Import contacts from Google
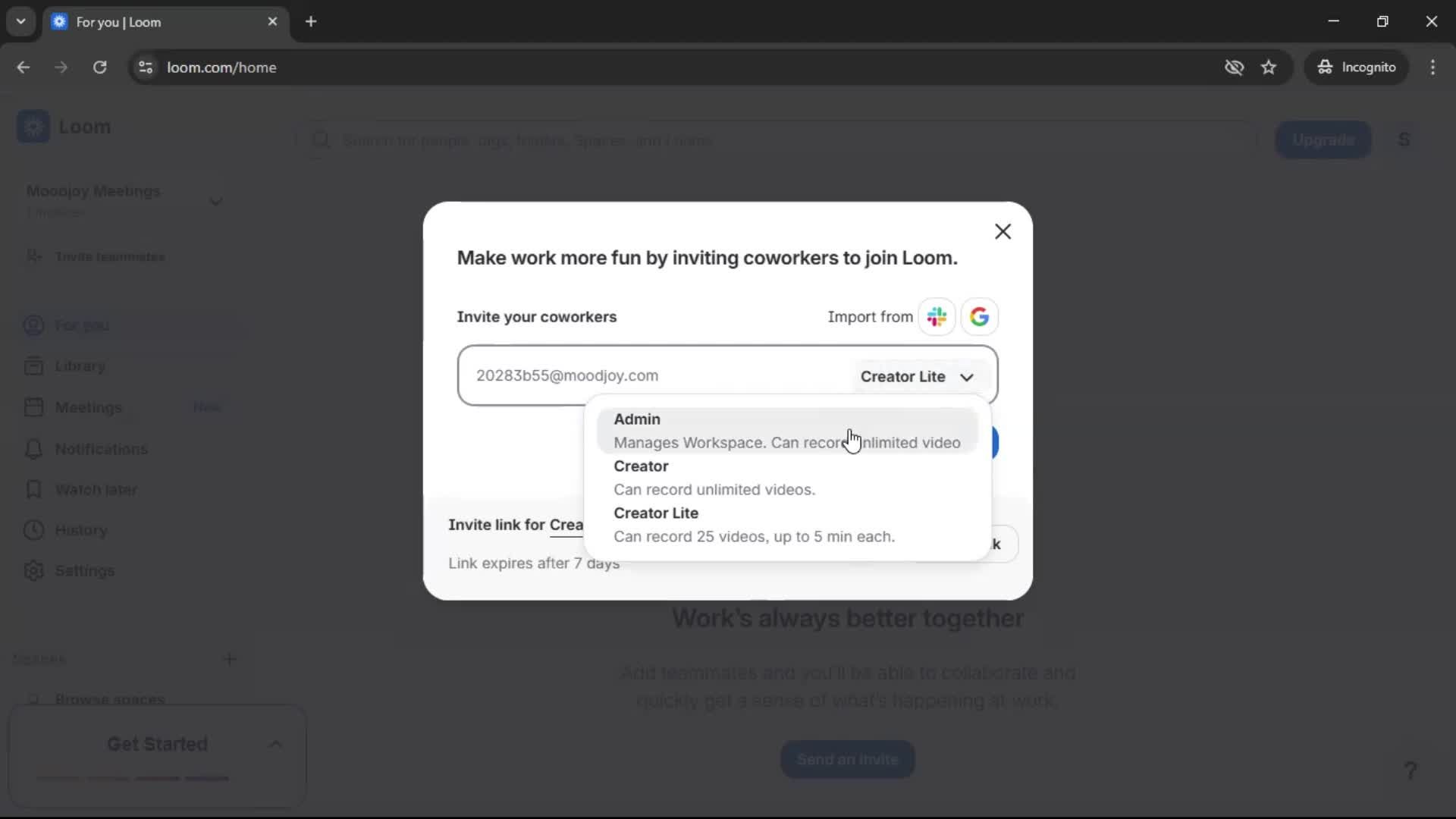 pyautogui.click(x=980, y=316)
